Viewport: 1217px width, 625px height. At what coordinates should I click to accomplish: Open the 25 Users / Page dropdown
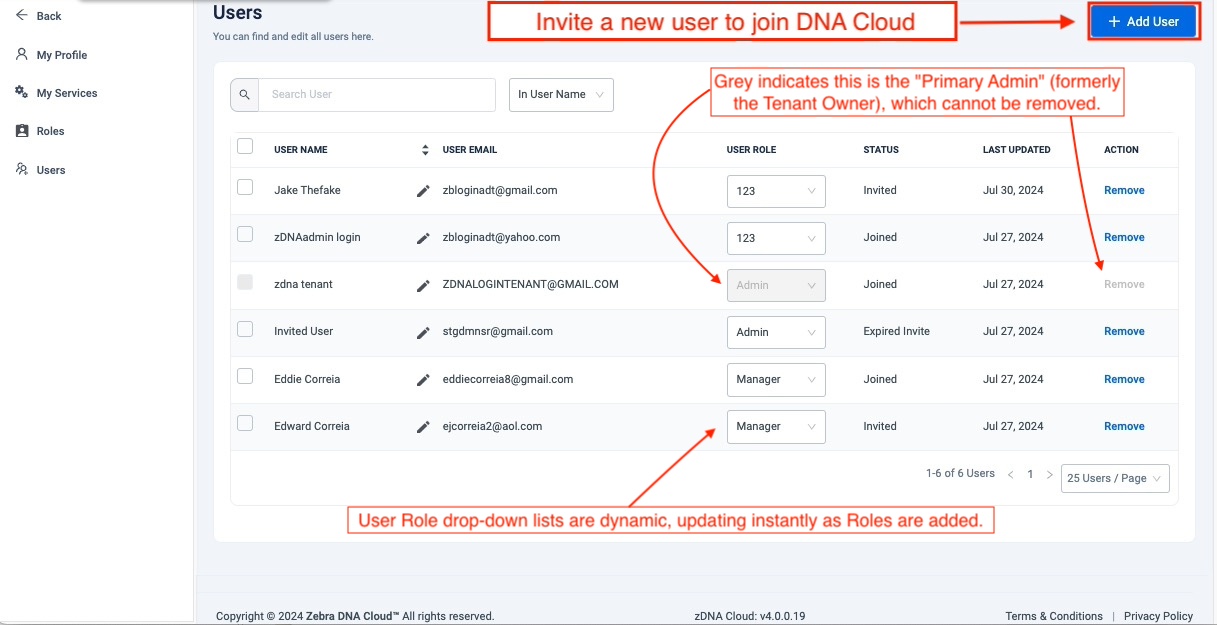click(x=1115, y=478)
